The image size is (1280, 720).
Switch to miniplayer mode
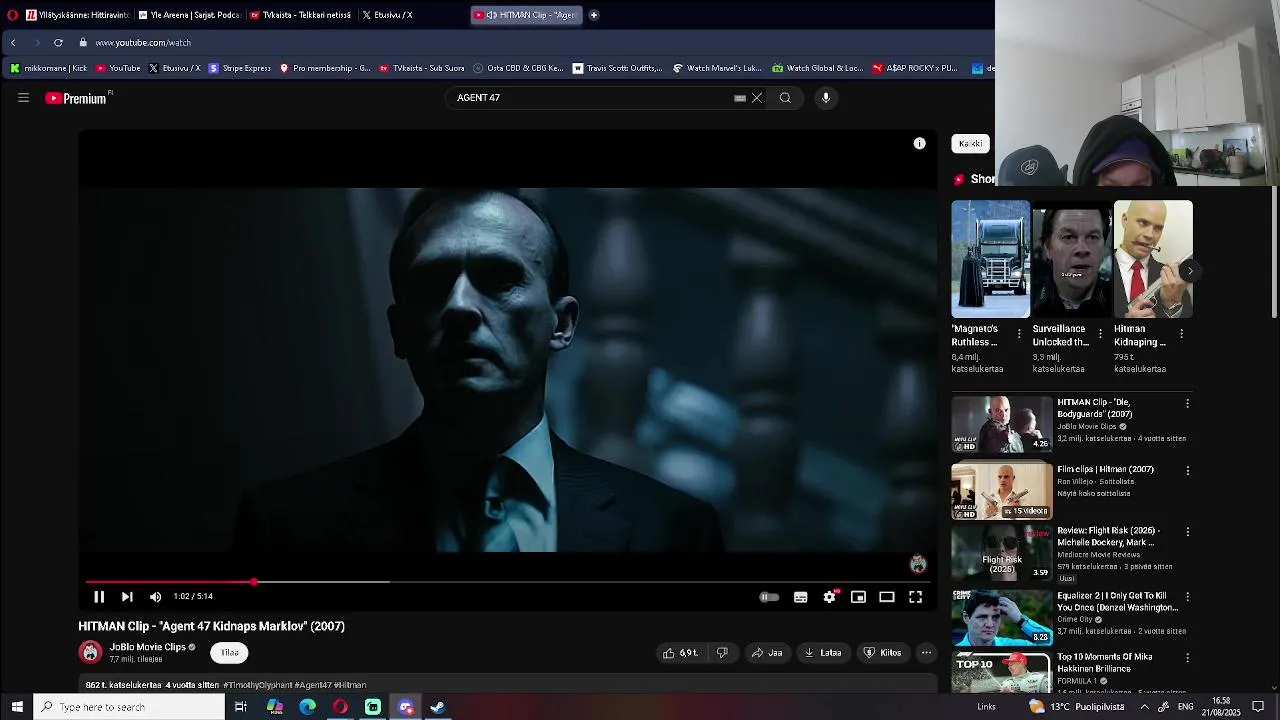click(x=858, y=597)
